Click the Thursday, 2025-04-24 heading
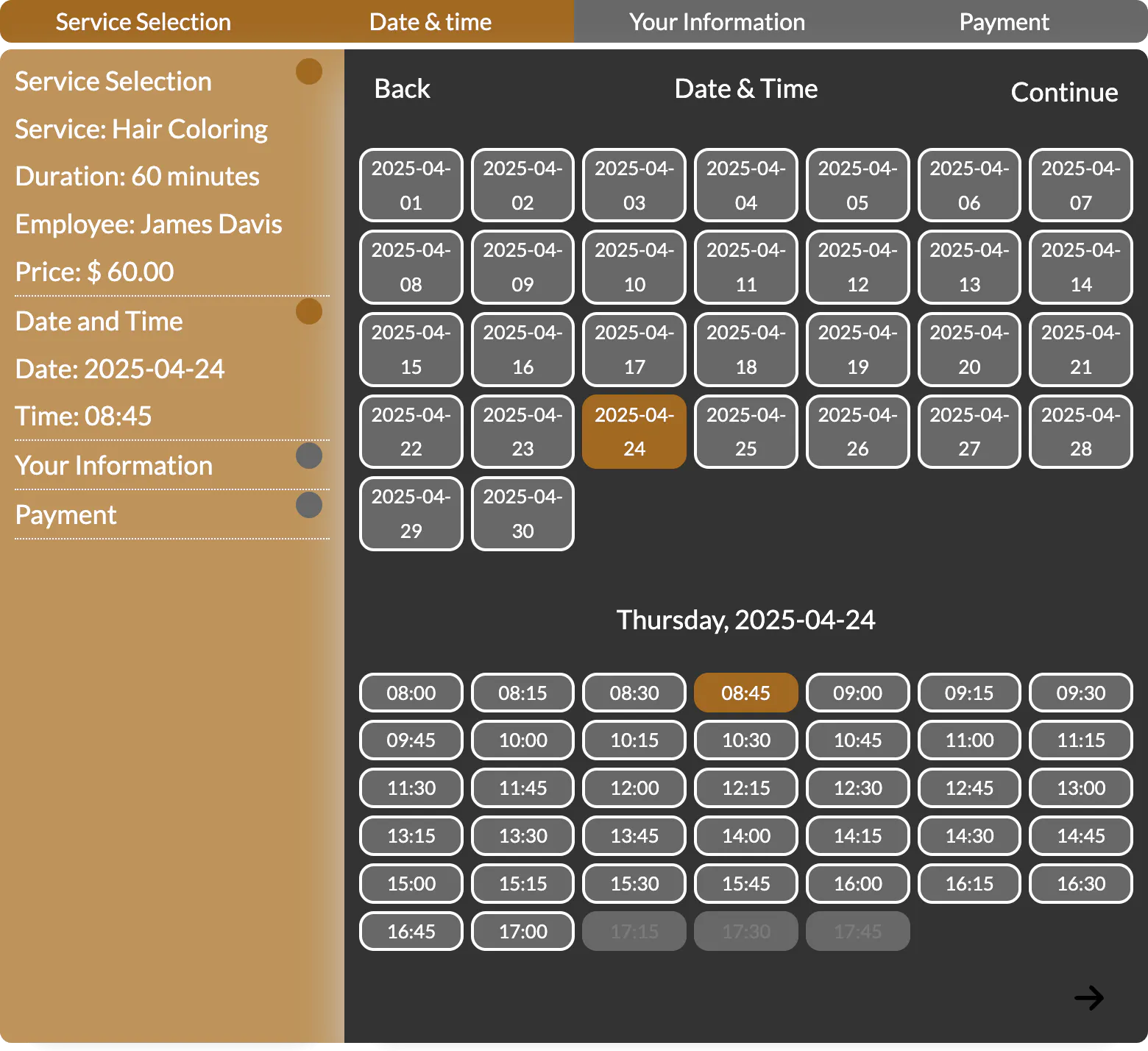The height and width of the screenshot is (1051, 1148). click(746, 620)
